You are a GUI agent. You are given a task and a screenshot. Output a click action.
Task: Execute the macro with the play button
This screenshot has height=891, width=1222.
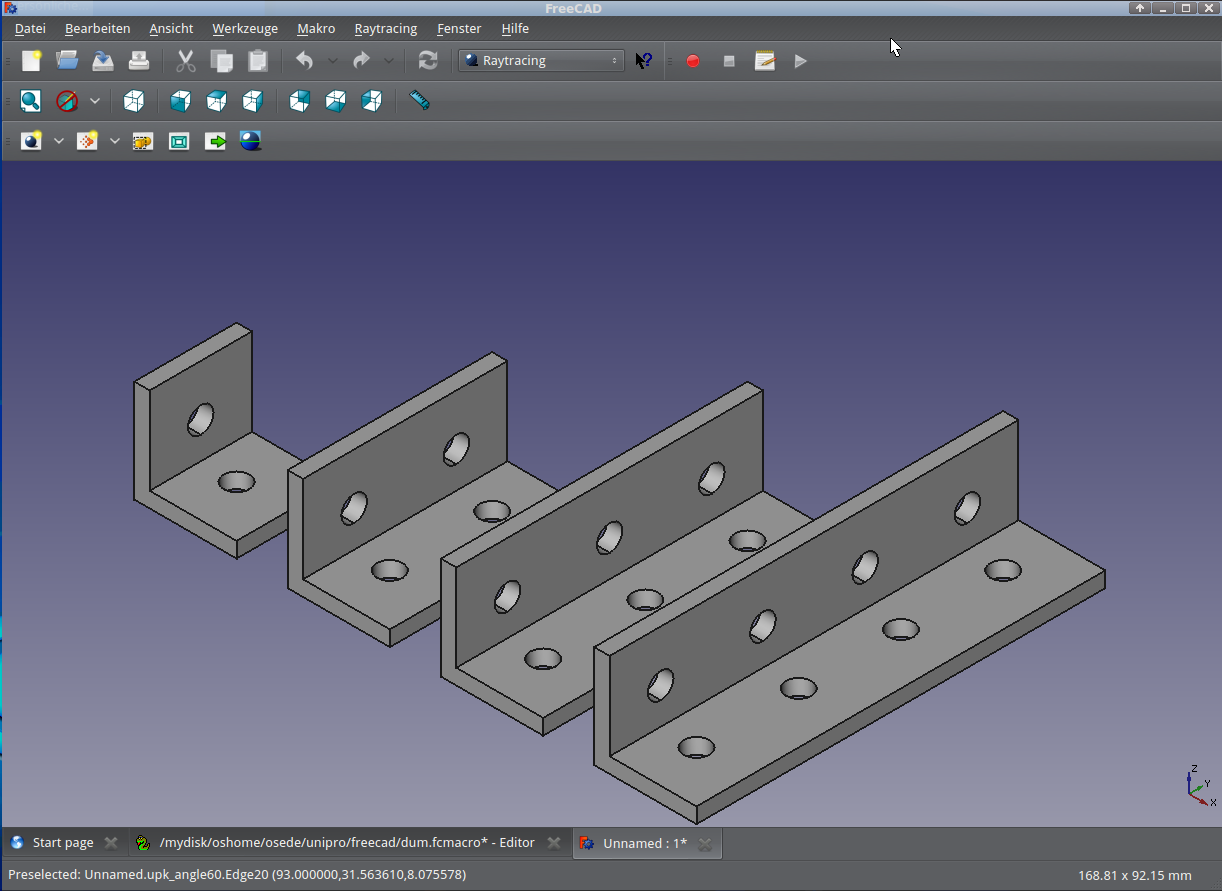tap(800, 61)
